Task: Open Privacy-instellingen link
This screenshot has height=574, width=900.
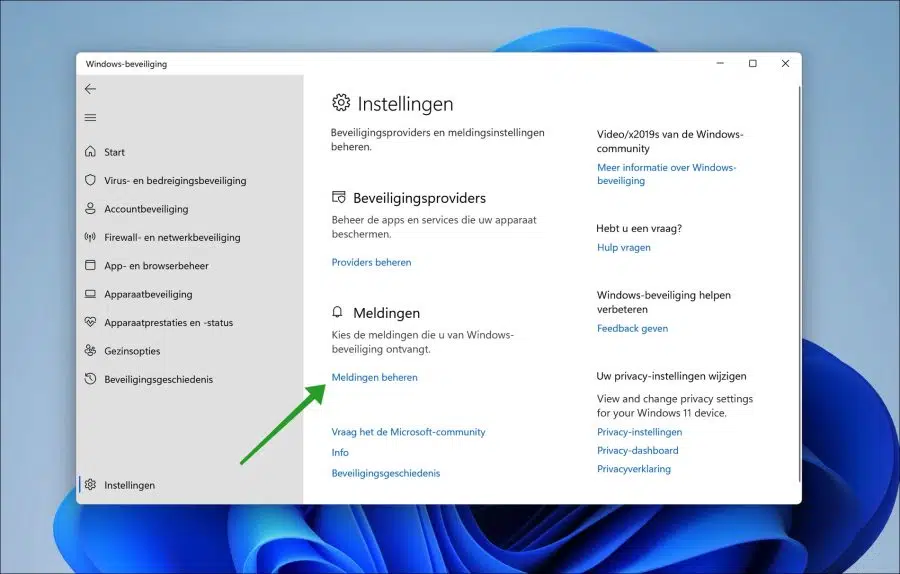Action: 639,432
